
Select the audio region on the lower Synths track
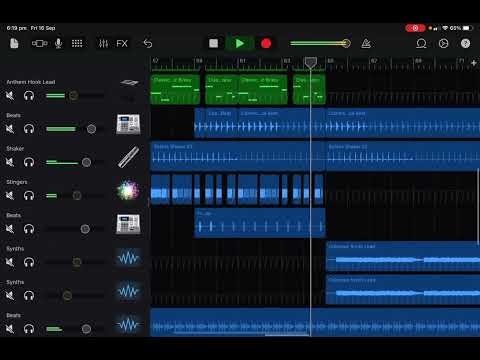(403, 290)
